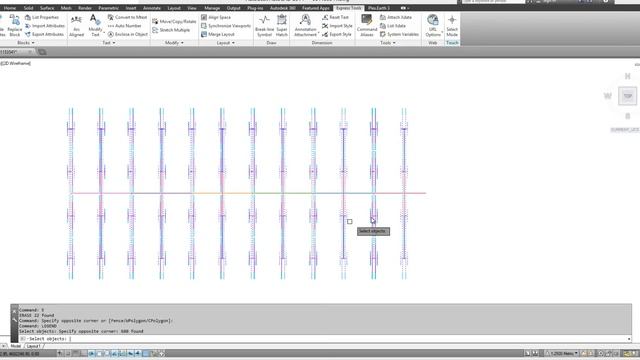Viewport: 640px width, 360px height.
Task: Click the Replace Block tool
Action: click(15, 25)
